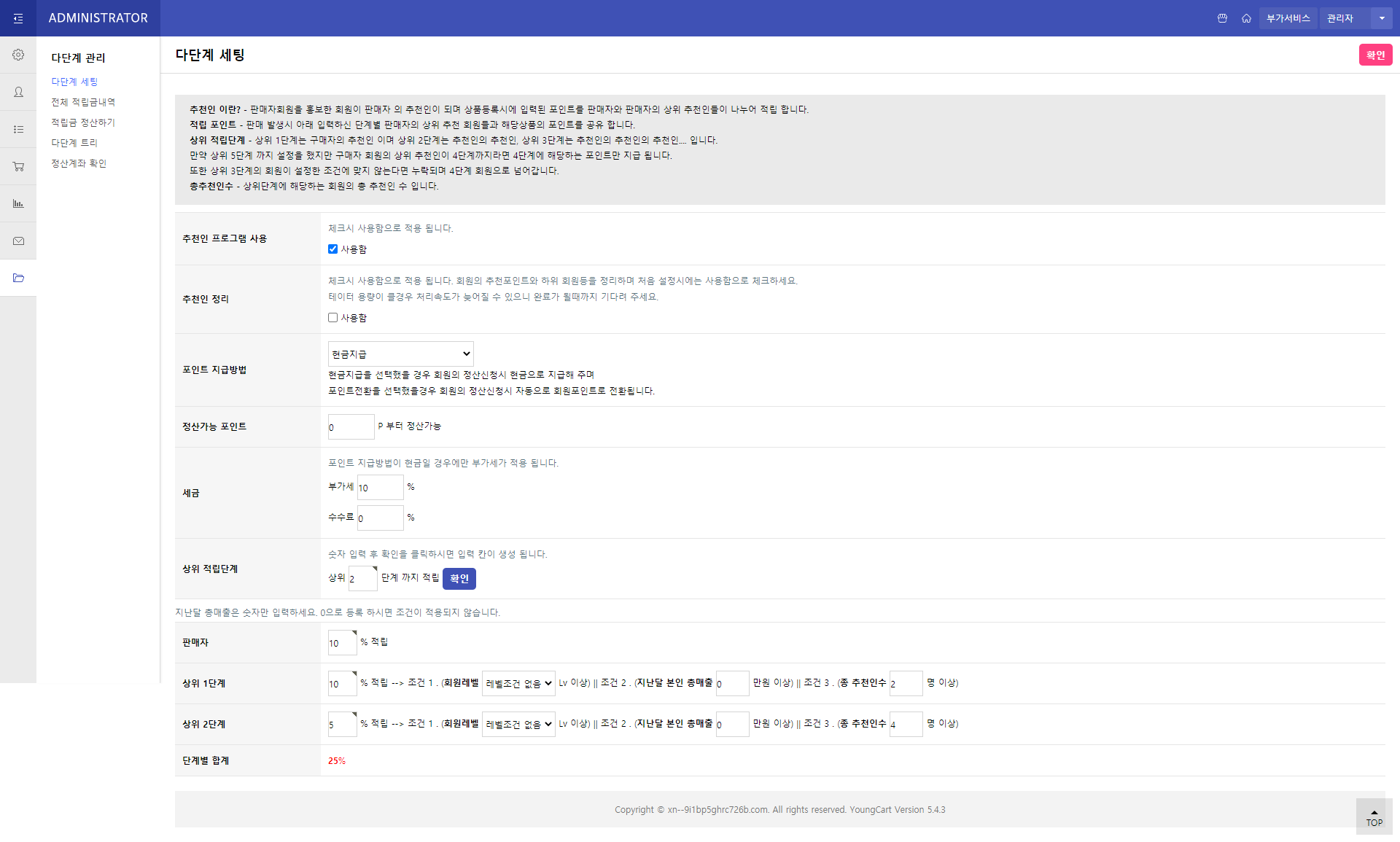
Task: Open 다단계 트리 menu item
Action: 74,143
